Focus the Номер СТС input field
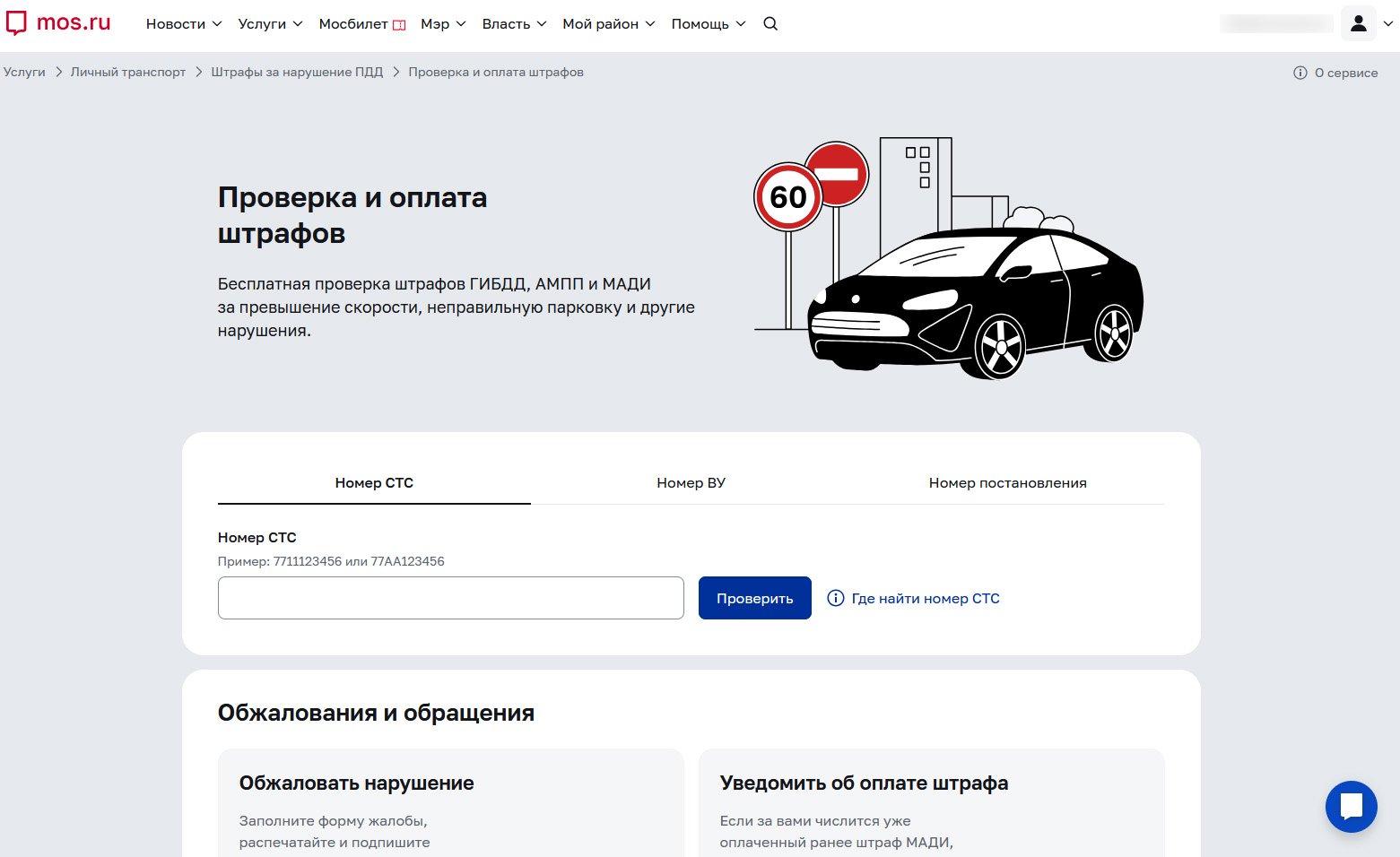Screen dimensions: 1400x857 tap(450, 598)
